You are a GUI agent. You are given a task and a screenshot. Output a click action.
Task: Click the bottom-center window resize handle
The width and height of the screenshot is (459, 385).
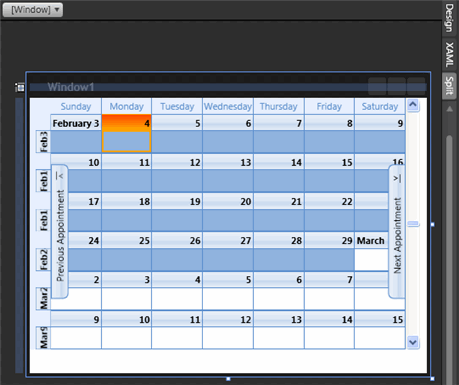[x=228, y=379]
